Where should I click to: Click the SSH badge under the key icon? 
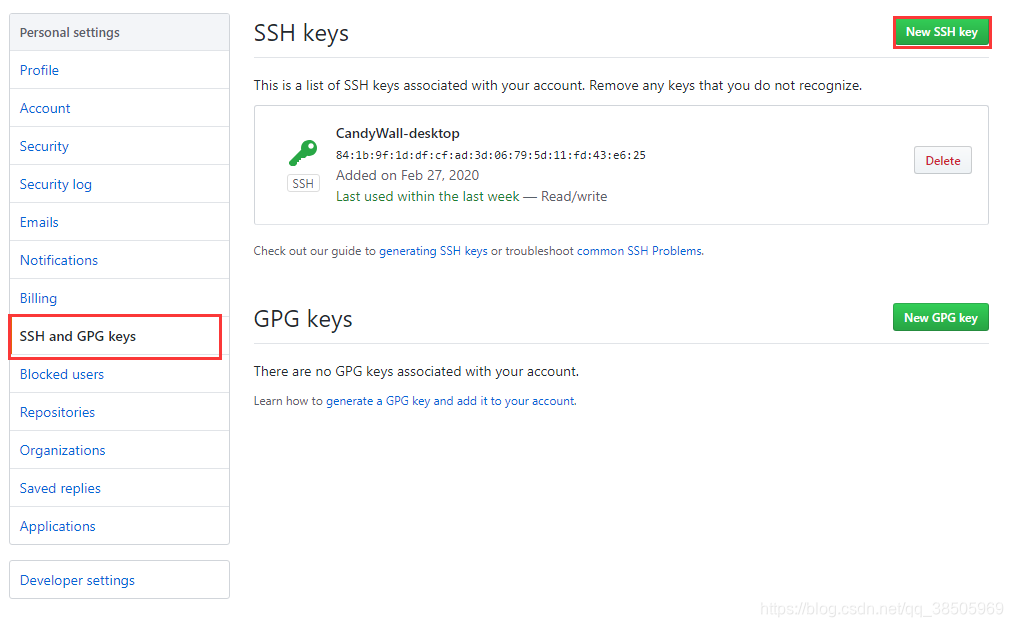click(303, 183)
